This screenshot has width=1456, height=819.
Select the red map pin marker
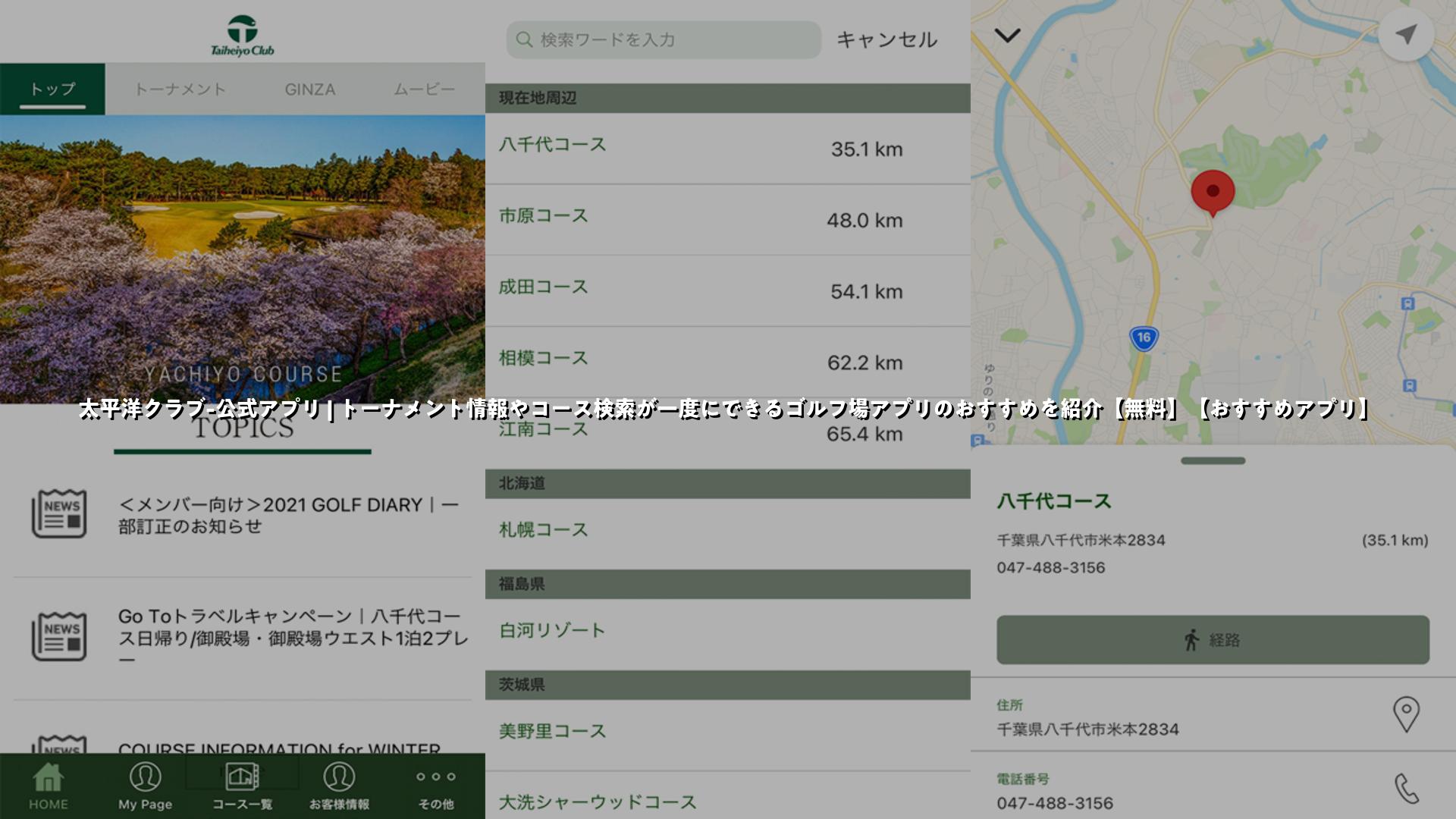coord(1213,193)
